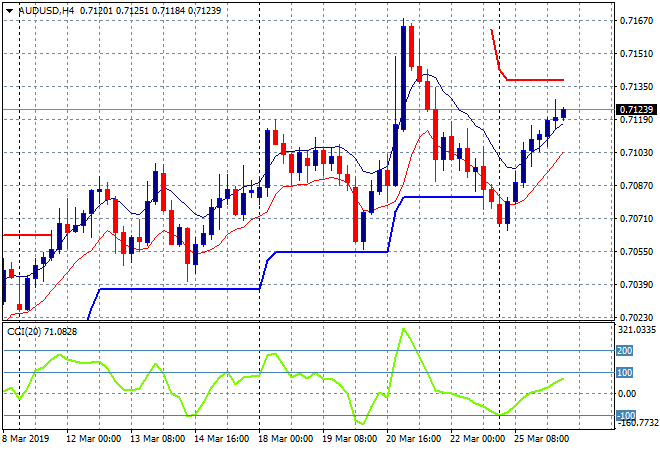
Task: Click the CCI scale value -160.7732
Action: (637, 422)
